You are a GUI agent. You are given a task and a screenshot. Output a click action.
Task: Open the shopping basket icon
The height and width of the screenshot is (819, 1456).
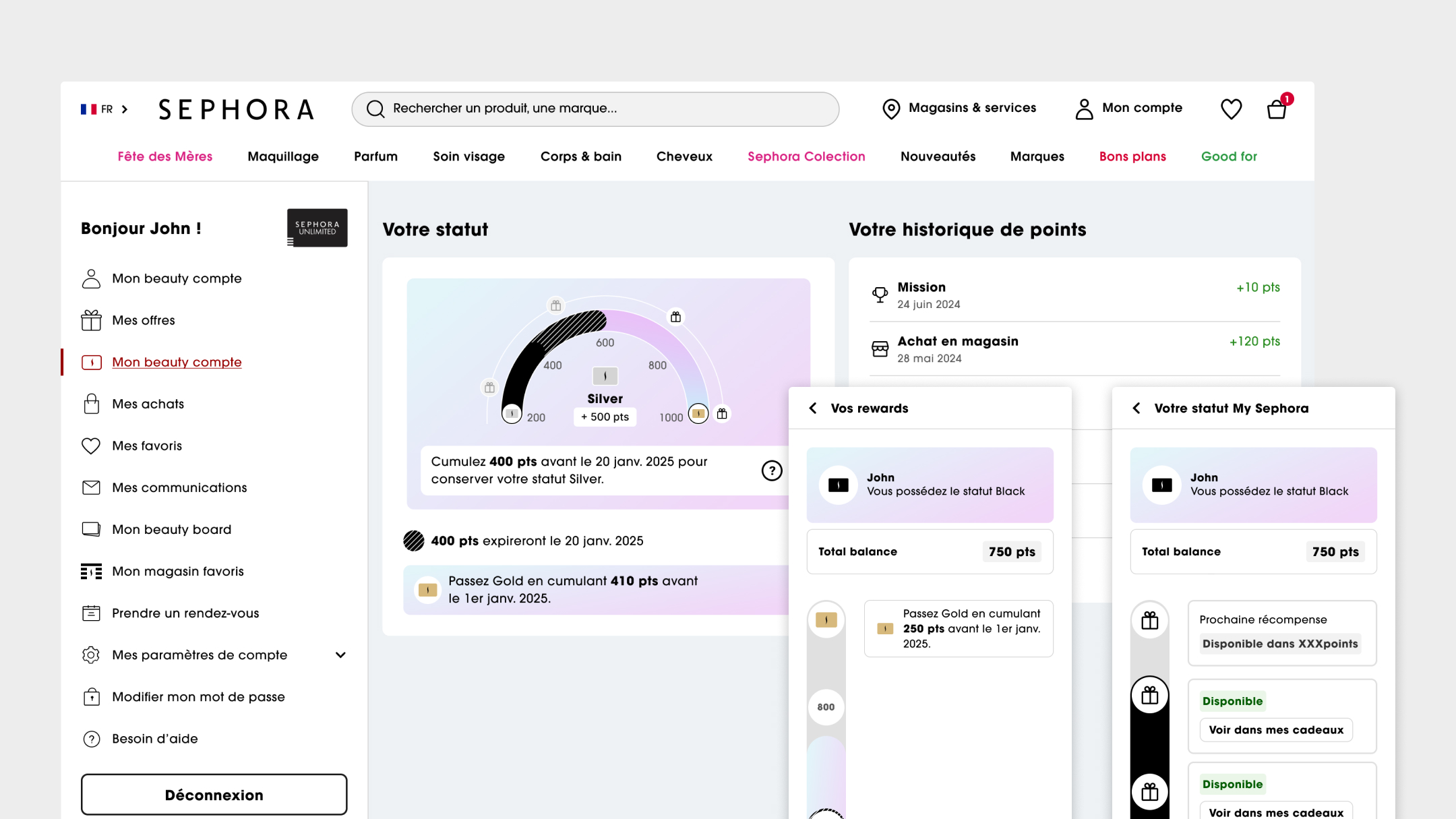click(x=1277, y=109)
